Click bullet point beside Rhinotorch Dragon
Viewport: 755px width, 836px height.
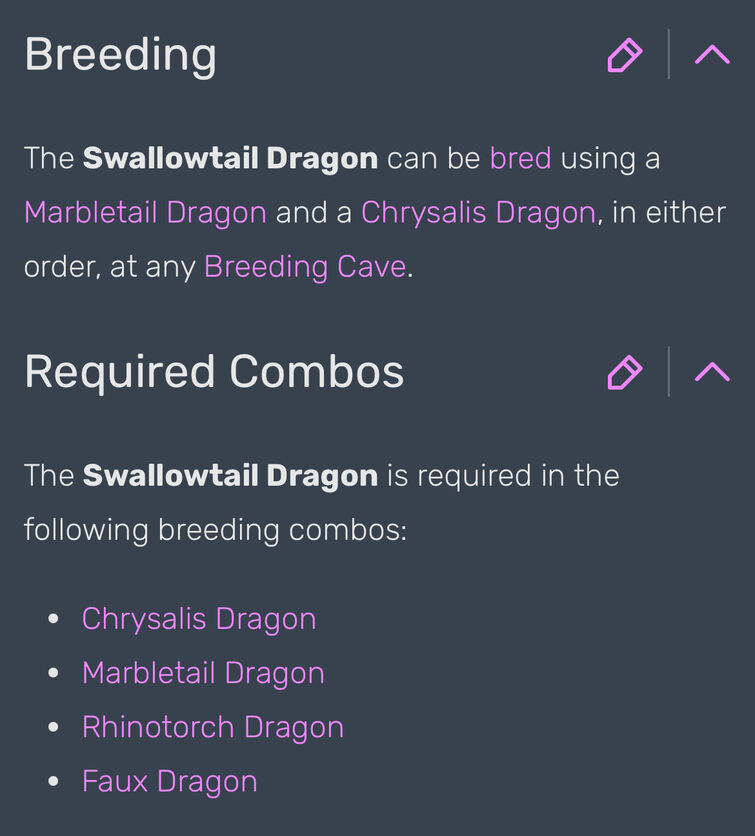pyautogui.click(x=53, y=727)
